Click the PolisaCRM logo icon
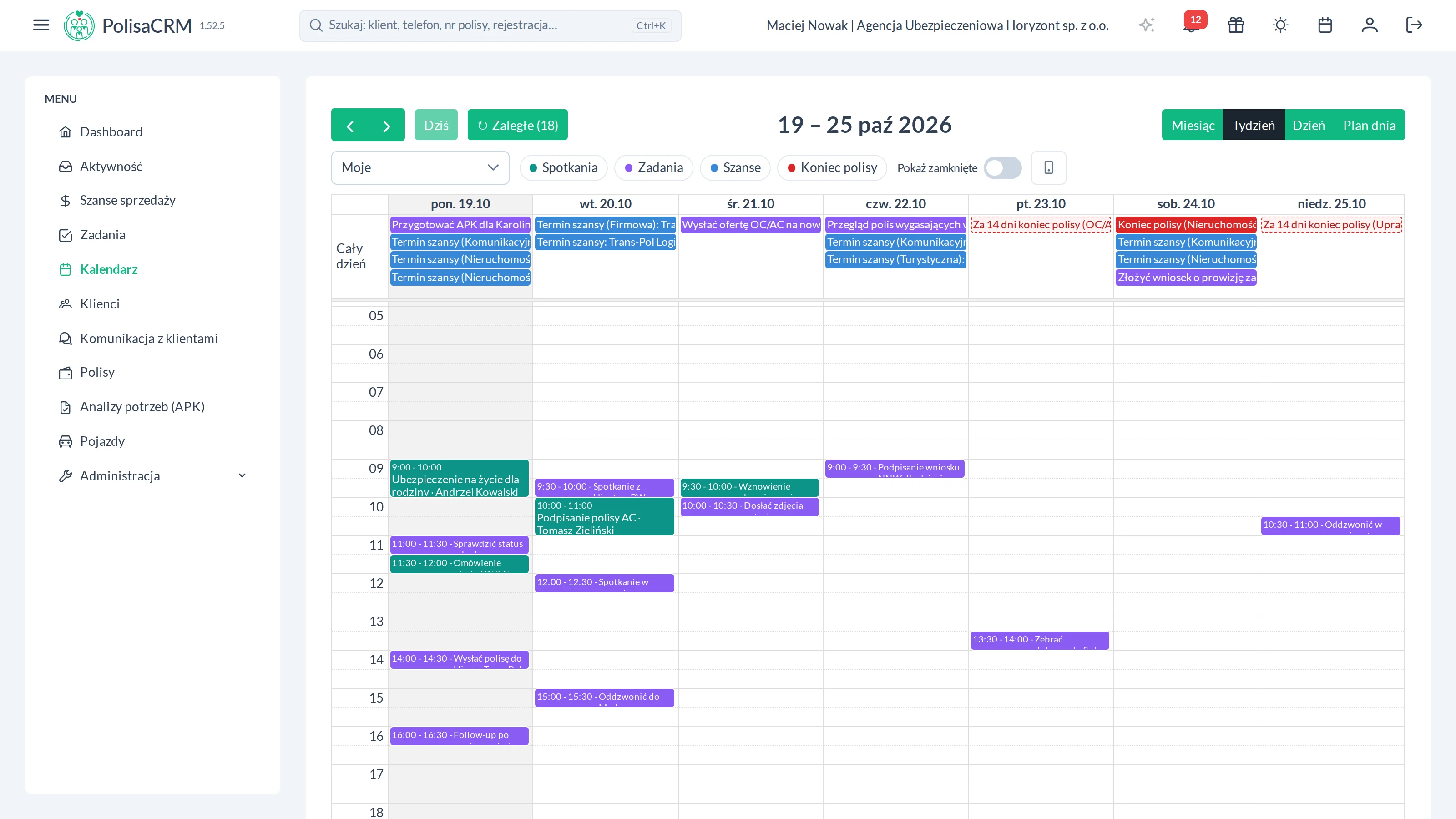The height and width of the screenshot is (819, 1456). (x=79, y=25)
